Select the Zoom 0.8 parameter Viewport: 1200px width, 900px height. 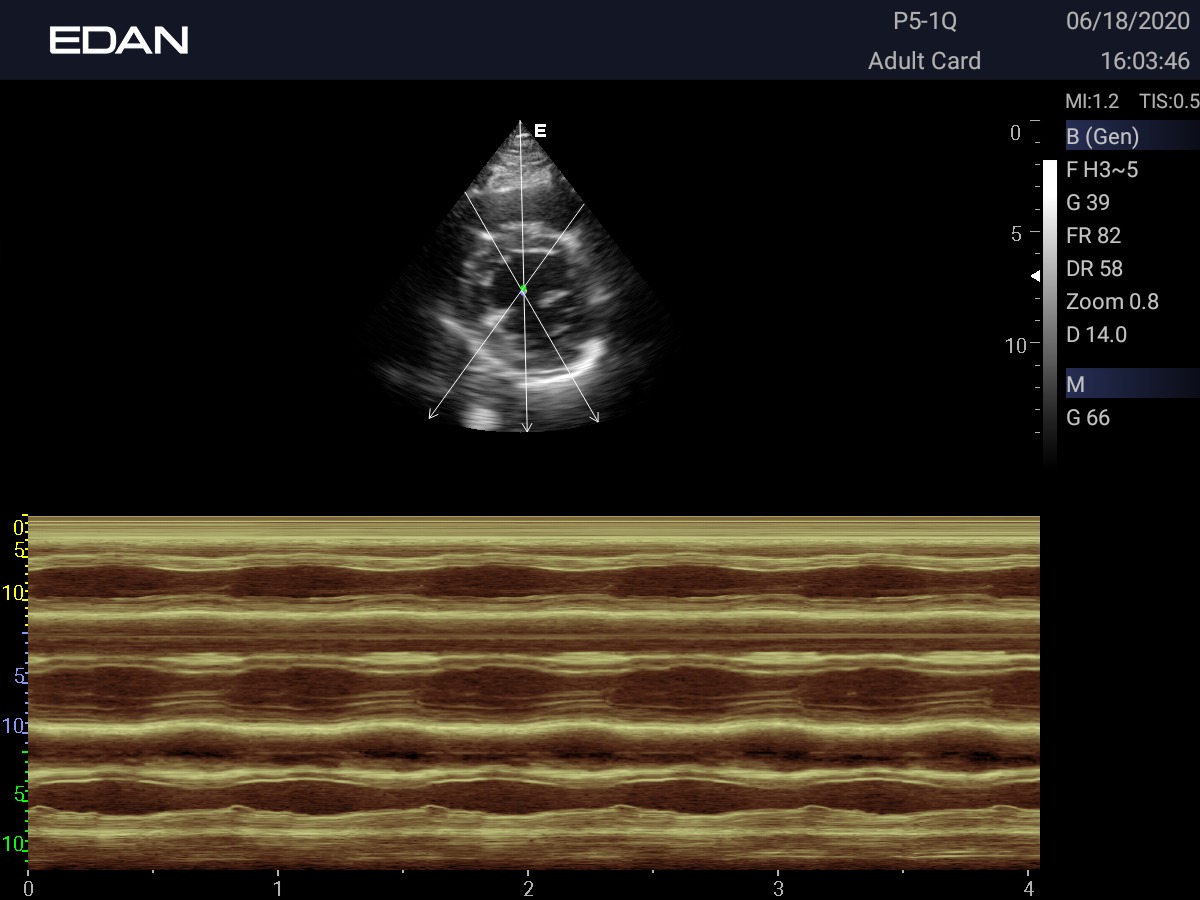pyautogui.click(x=1112, y=302)
